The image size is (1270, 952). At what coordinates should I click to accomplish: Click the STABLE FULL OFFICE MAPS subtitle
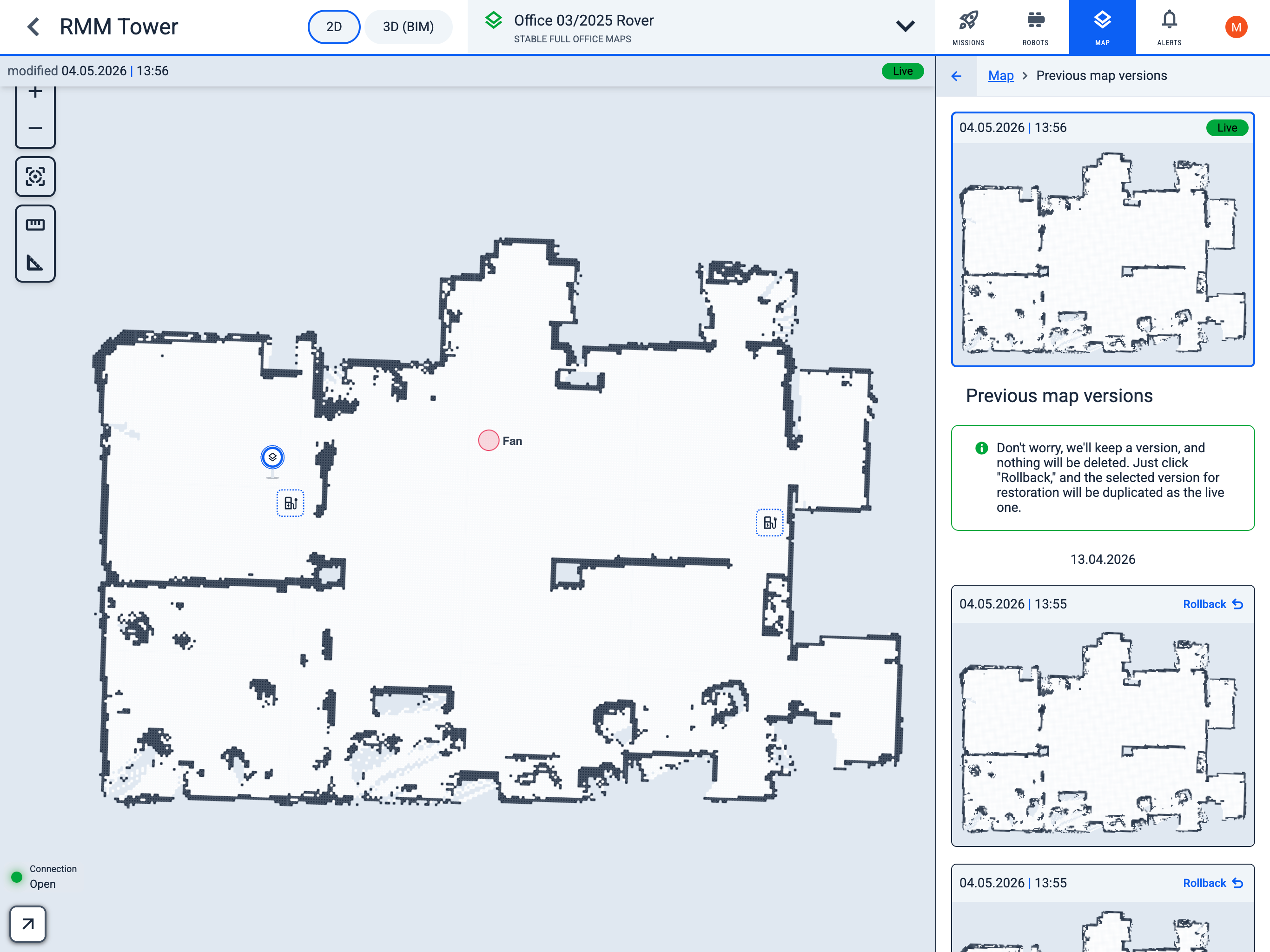(x=572, y=39)
